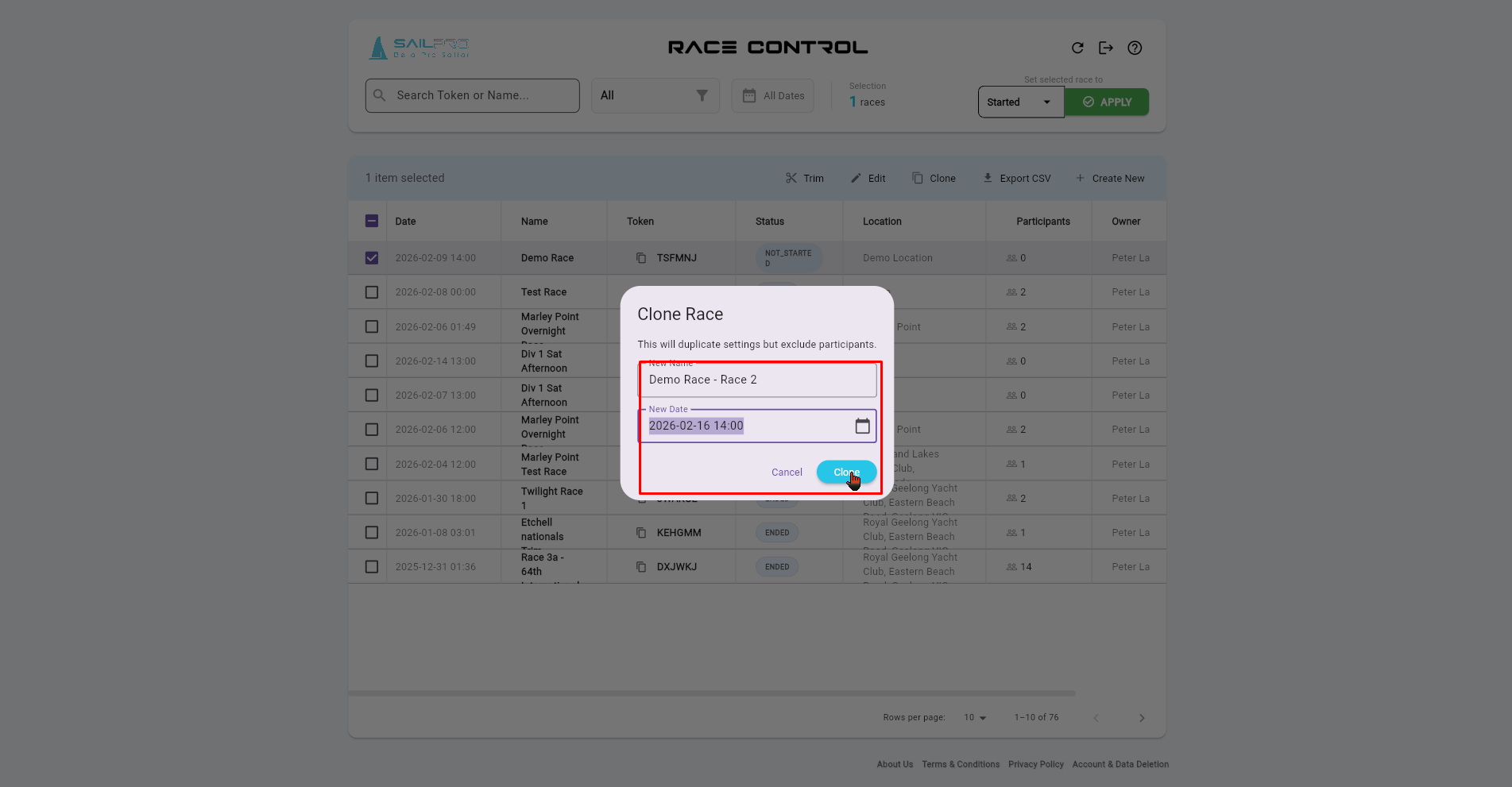Click Export CSV in toolbar
The width and height of the screenshot is (1512, 787).
pyautogui.click(x=1016, y=179)
